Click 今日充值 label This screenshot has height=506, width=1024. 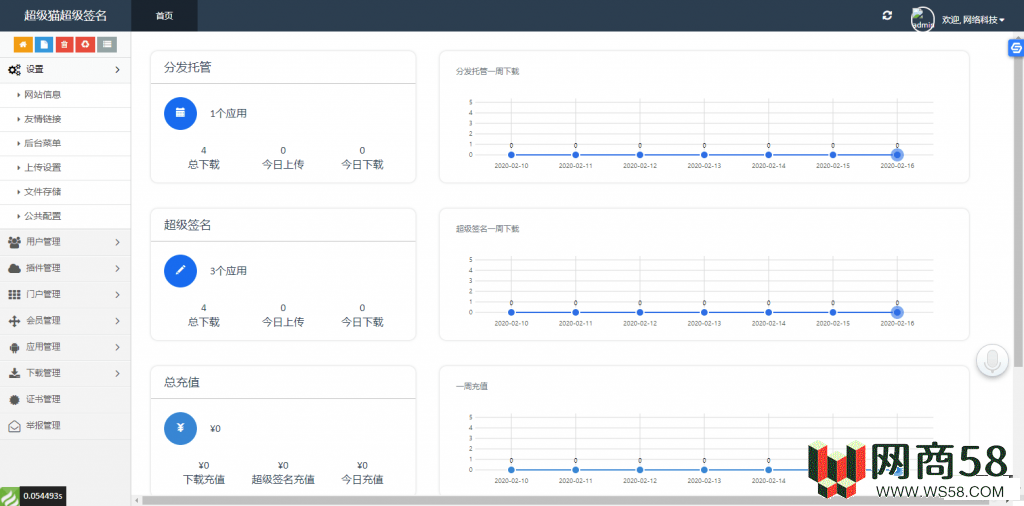click(362, 480)
